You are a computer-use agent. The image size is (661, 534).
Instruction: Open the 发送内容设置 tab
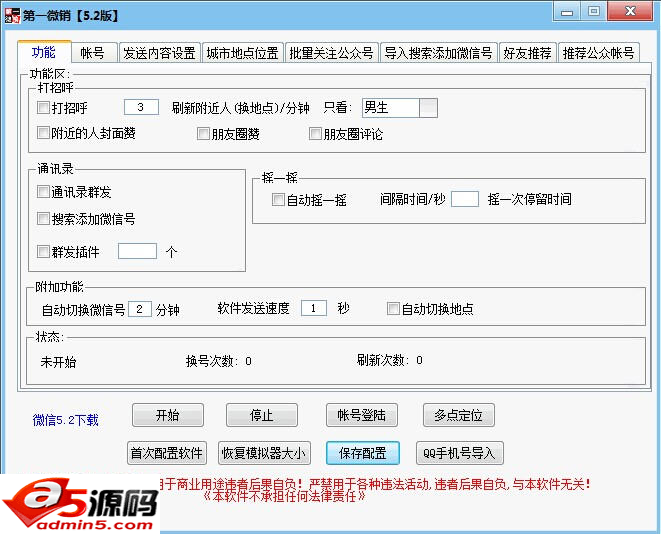tap(159, 53)
